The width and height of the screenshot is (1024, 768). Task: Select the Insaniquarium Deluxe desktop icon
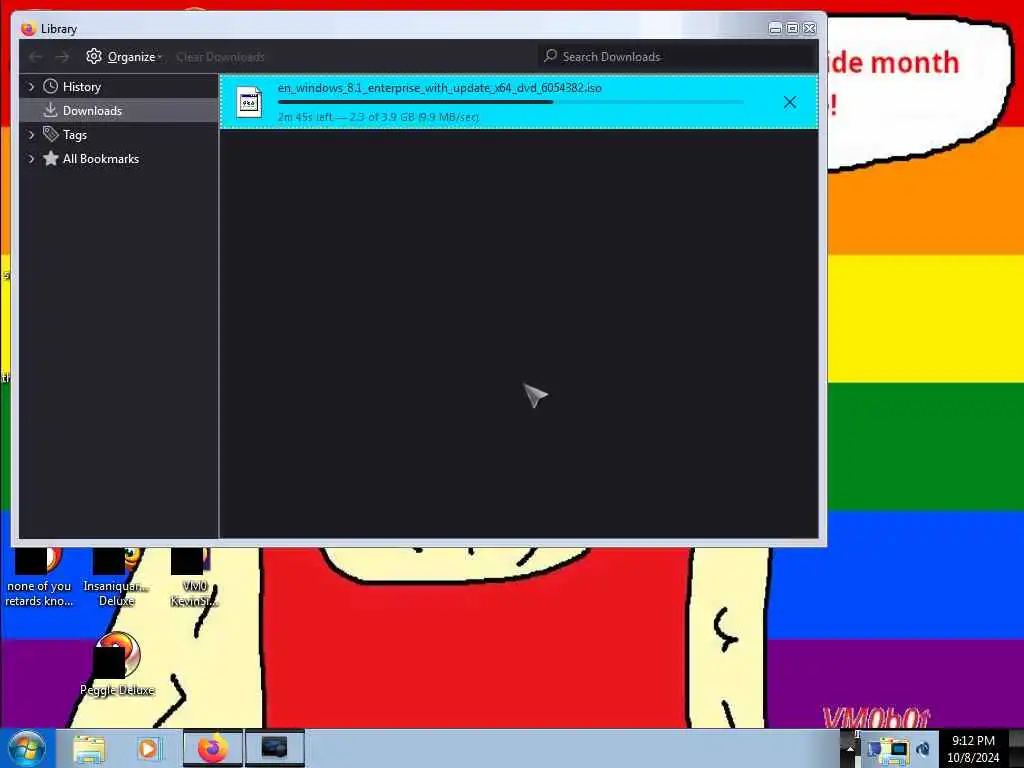point(116,577)
